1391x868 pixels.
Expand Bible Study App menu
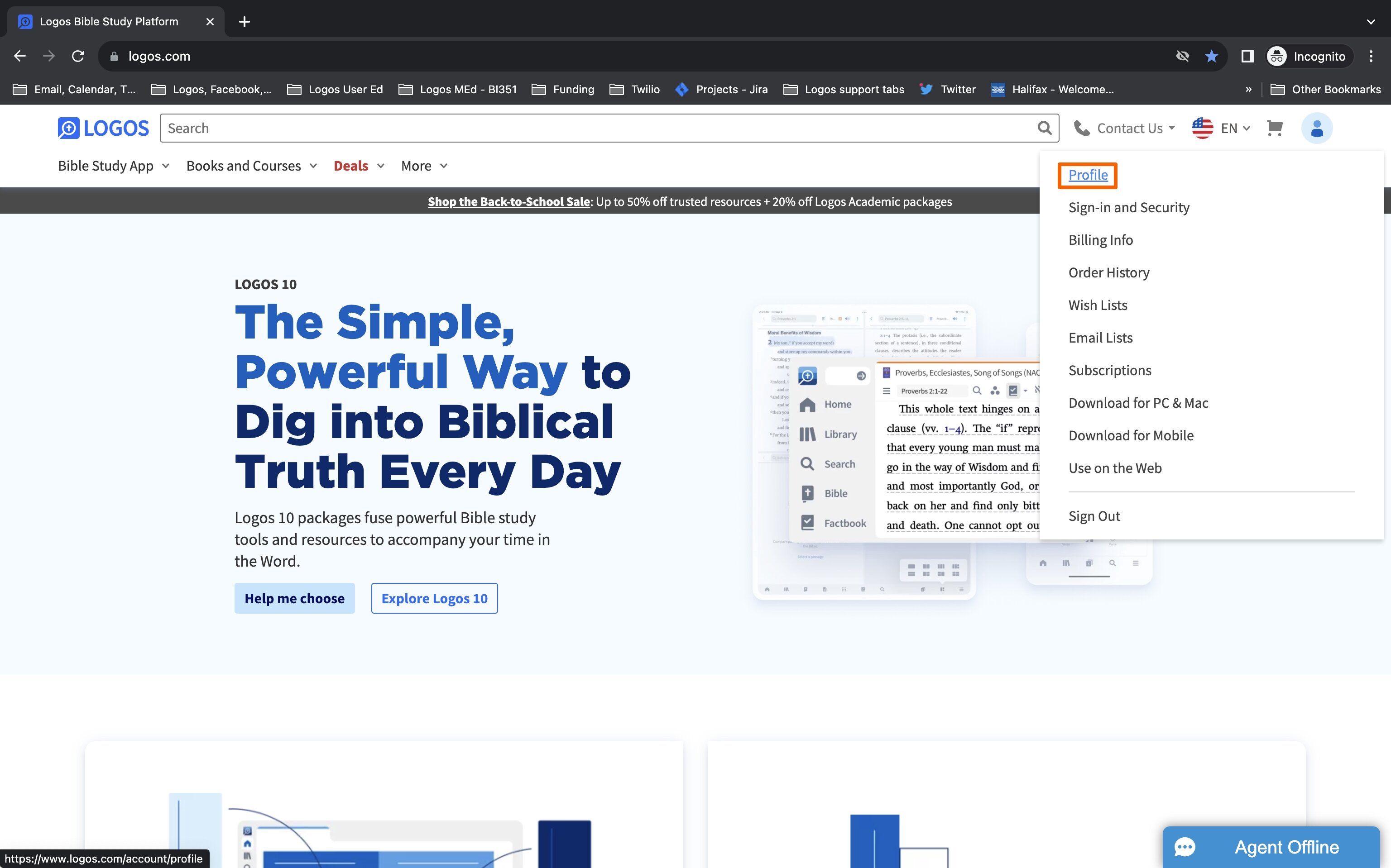pos(114,165)
